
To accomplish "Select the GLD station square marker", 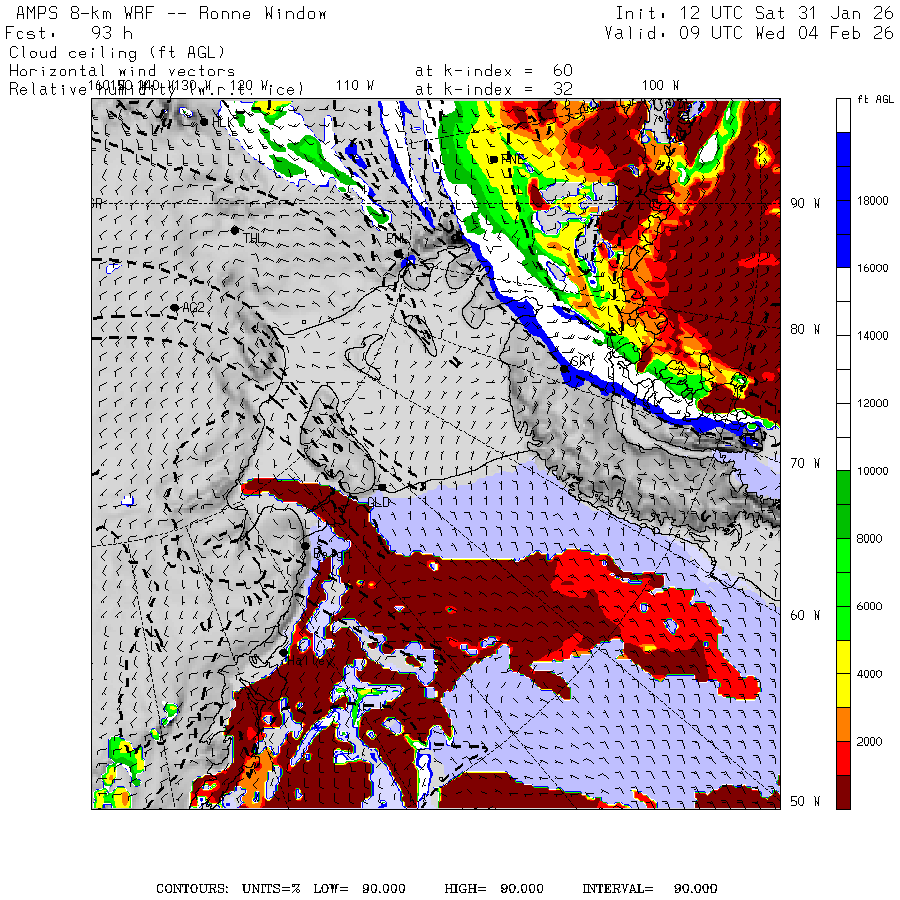I will click(382, 488).
